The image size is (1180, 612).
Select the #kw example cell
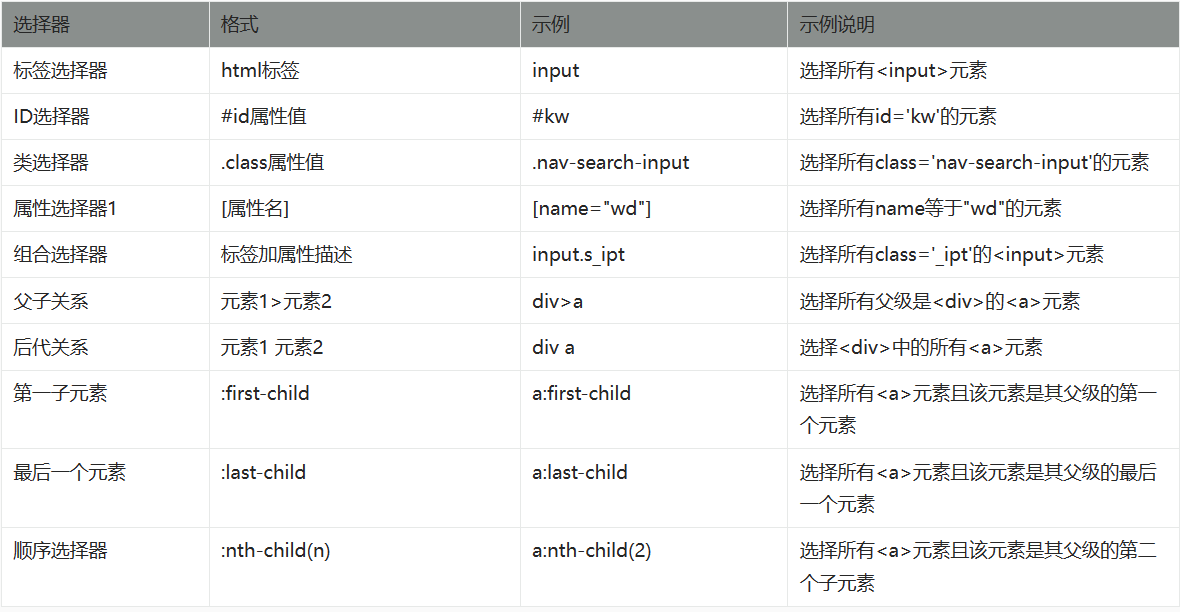pyautogui.click(x=551, y=117)
